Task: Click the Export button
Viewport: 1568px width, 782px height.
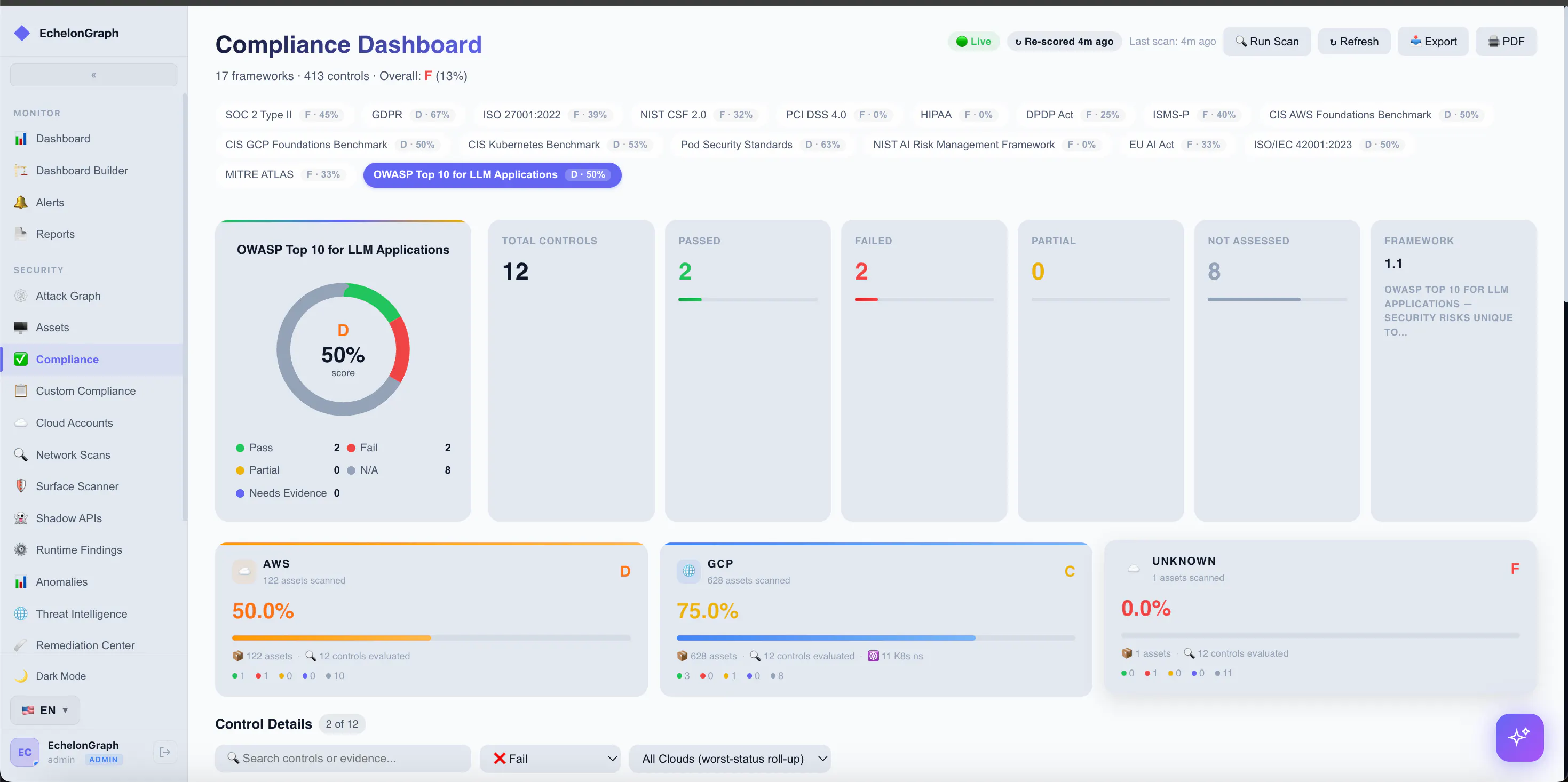Action: (1433, 42)
